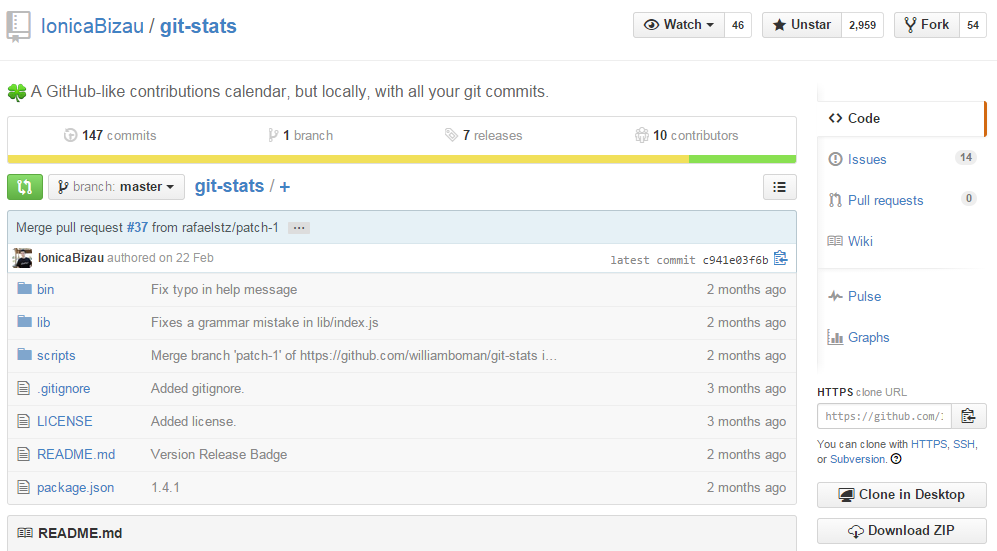Image resolution: width=997 pixels, height=551 pixels.
Task: Open the .gitignore file
Action: click(x=64, y=388)
